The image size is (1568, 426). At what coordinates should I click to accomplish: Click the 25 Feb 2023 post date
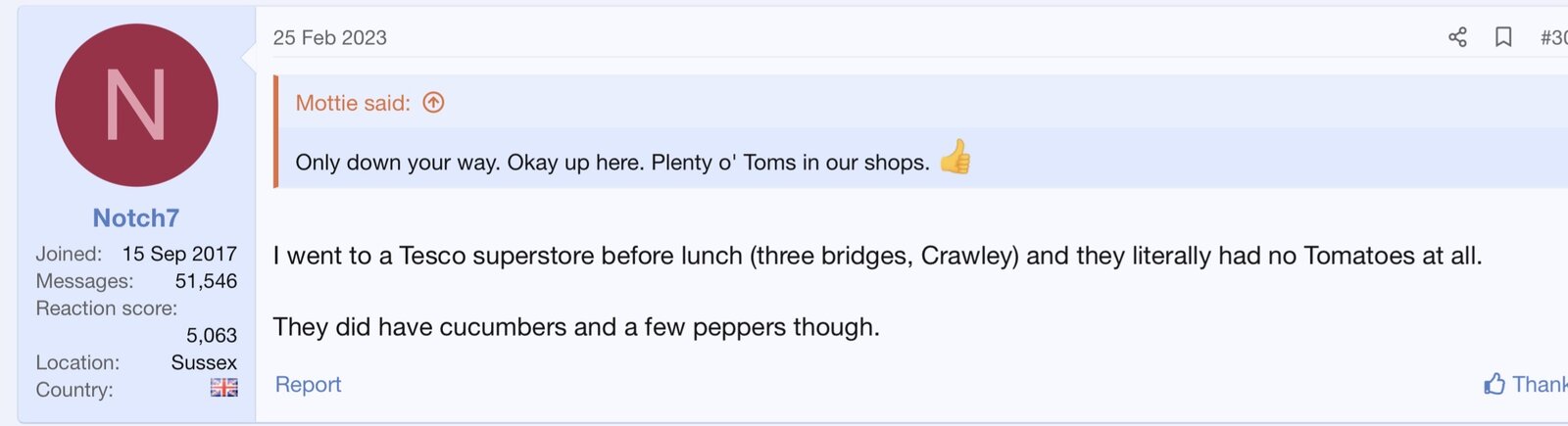click(x=330, y=37)
